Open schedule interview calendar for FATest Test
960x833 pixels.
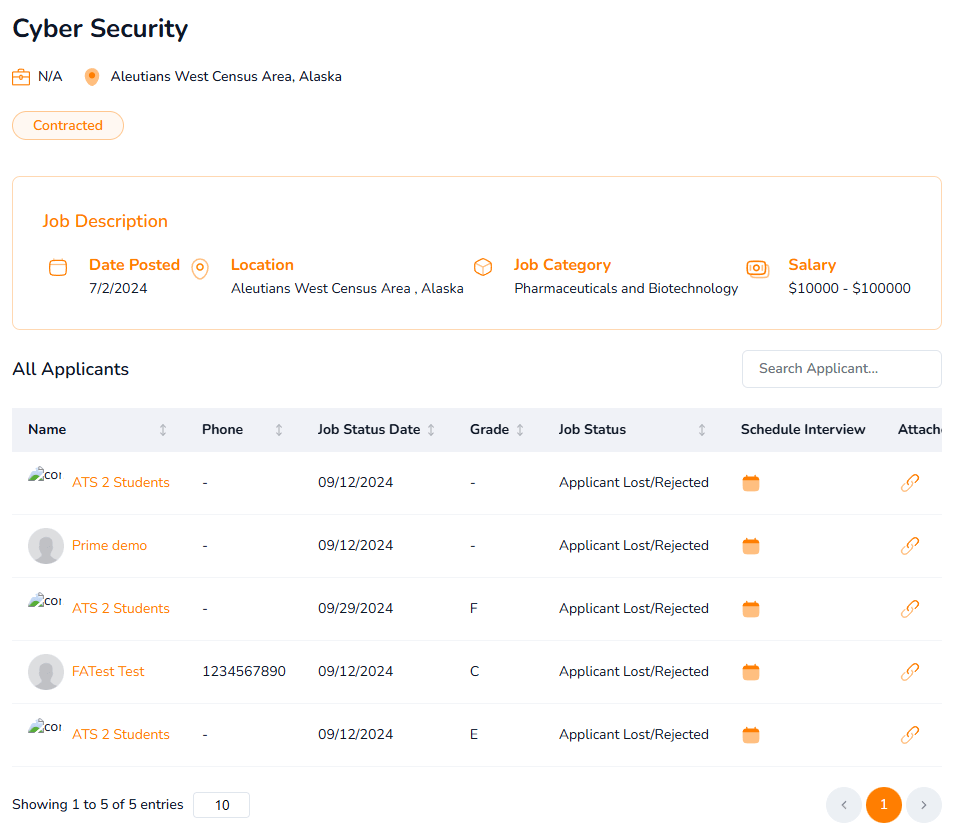(751, 671)
